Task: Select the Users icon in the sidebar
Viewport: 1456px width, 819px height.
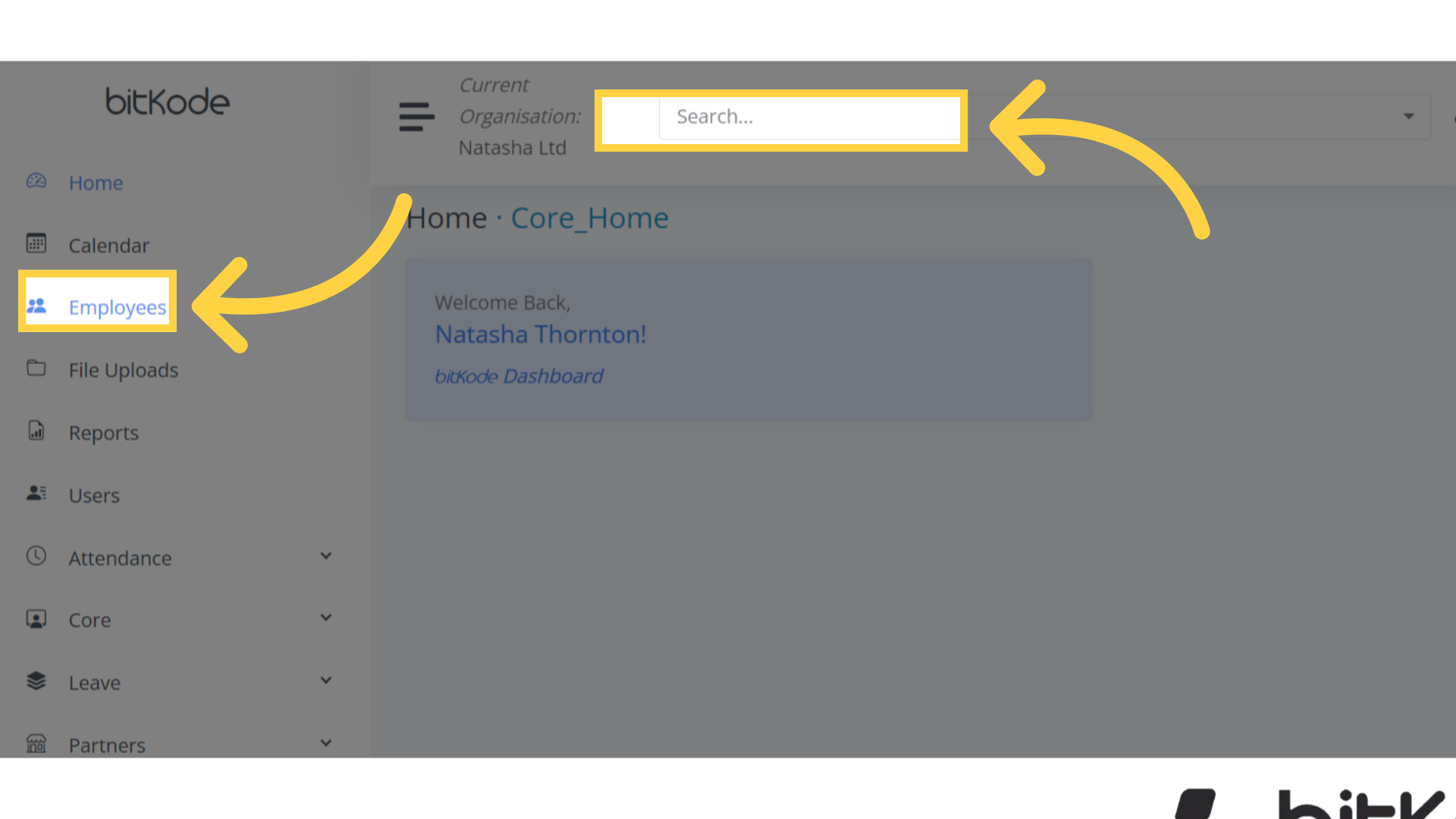Action: point(36,493)
